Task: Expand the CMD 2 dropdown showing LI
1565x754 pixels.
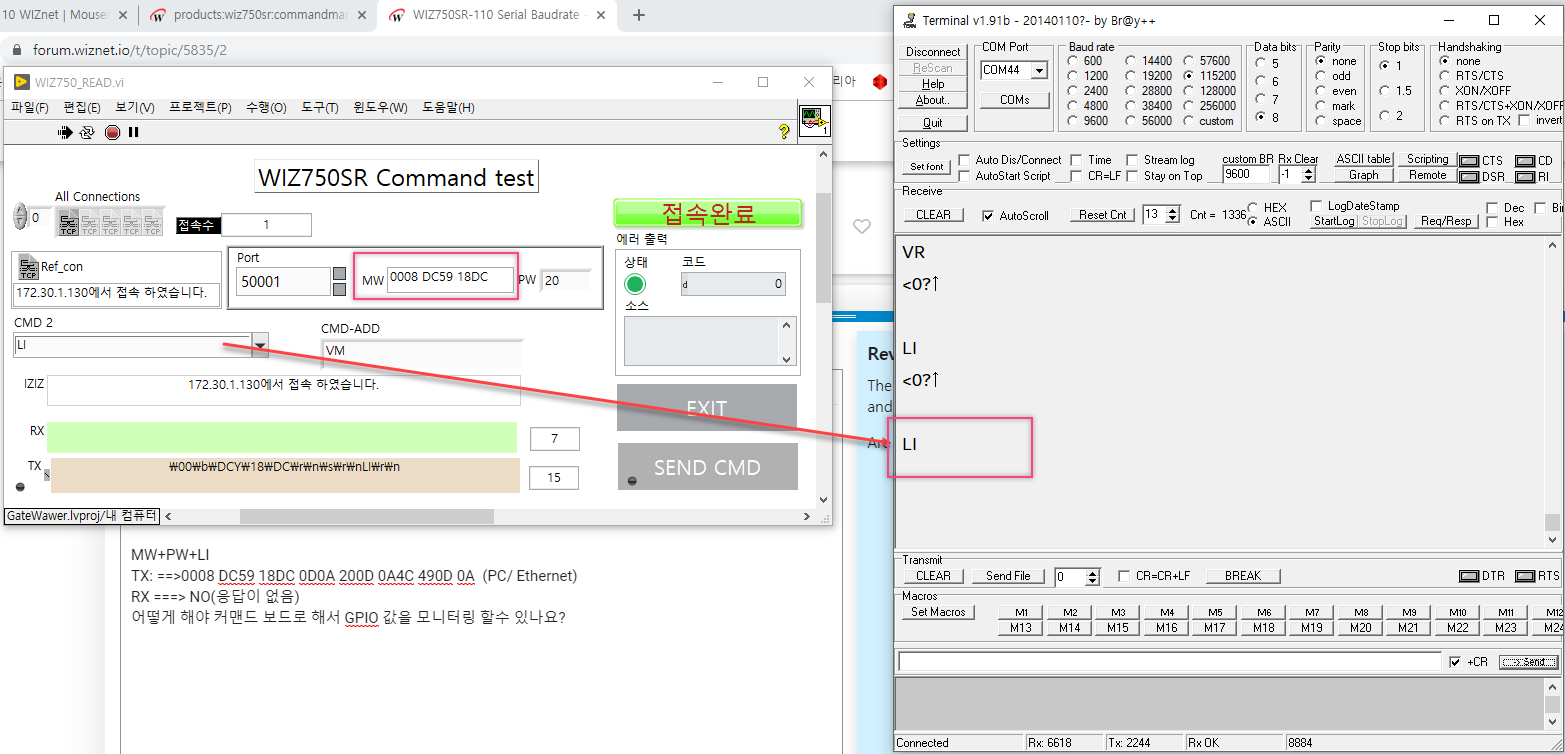Action: [260, 346]
